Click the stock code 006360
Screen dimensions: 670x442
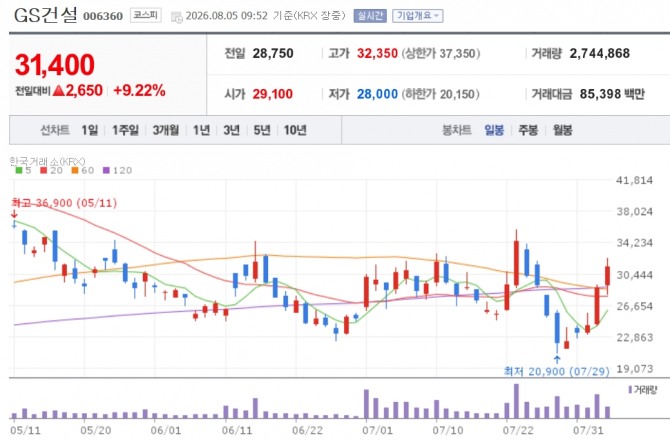coord(103,16)
